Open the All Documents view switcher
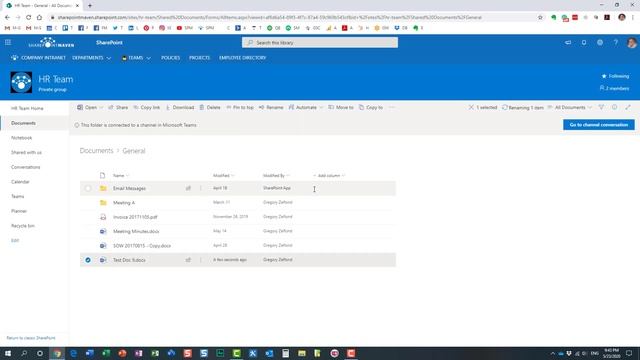The height and width of the screenshot is (360, 640). point(570,107)
